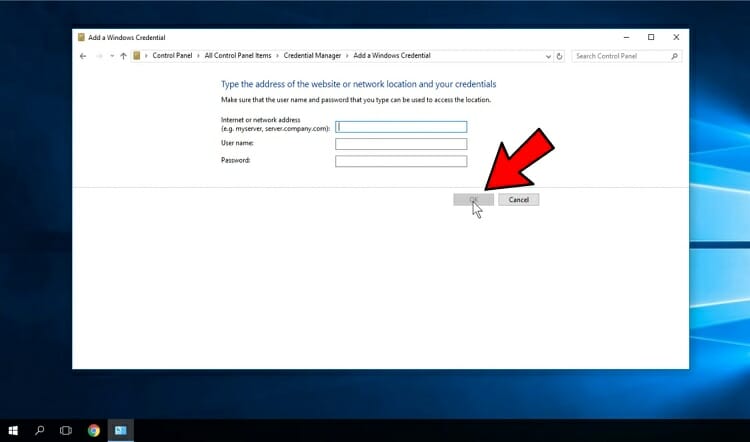Go to All Control Panel Items breadcrumb
750x442 pixels.
(x=238, y=56)
